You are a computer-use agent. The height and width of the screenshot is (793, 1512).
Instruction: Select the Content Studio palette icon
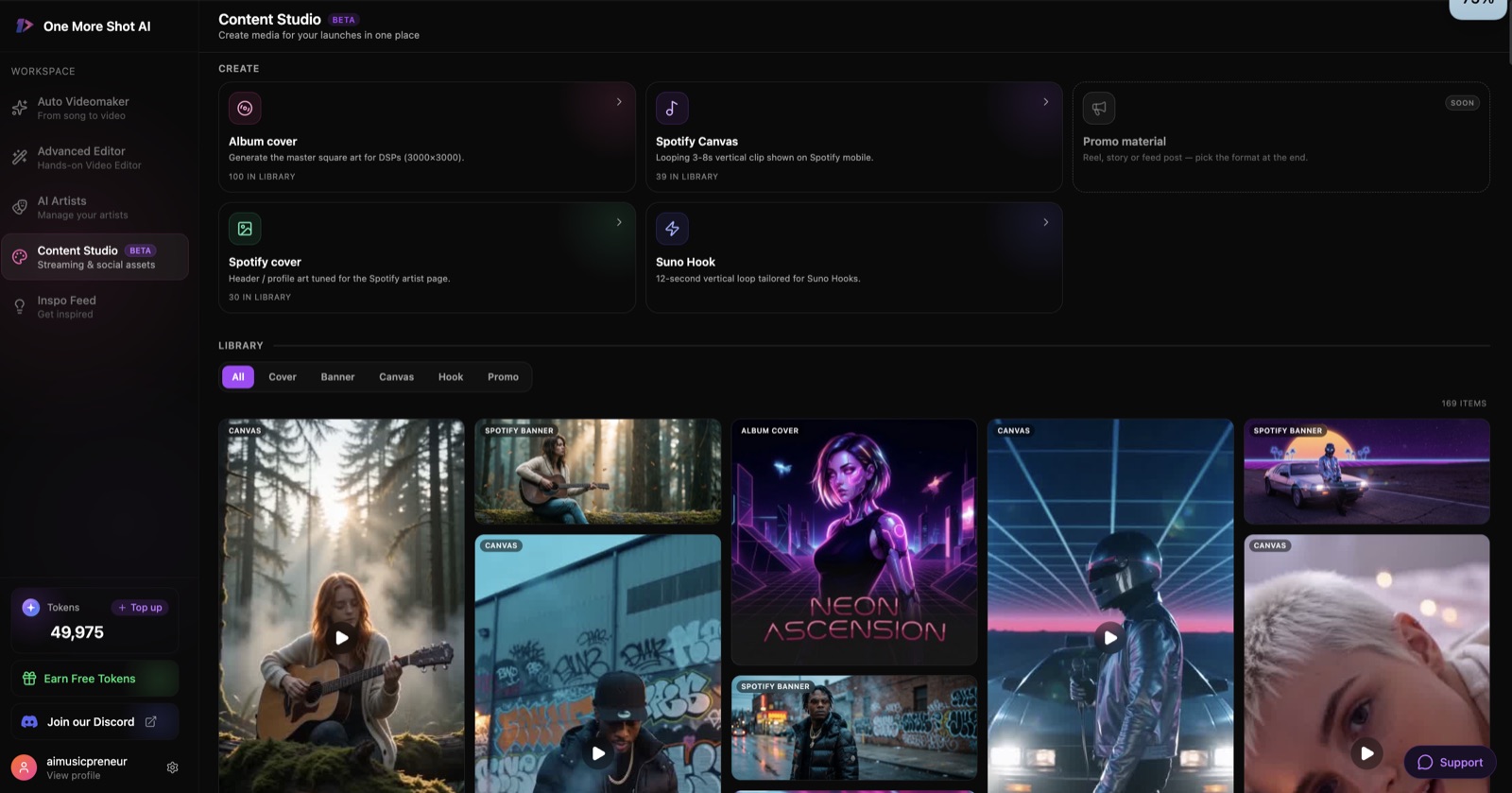tap(20, 257)
